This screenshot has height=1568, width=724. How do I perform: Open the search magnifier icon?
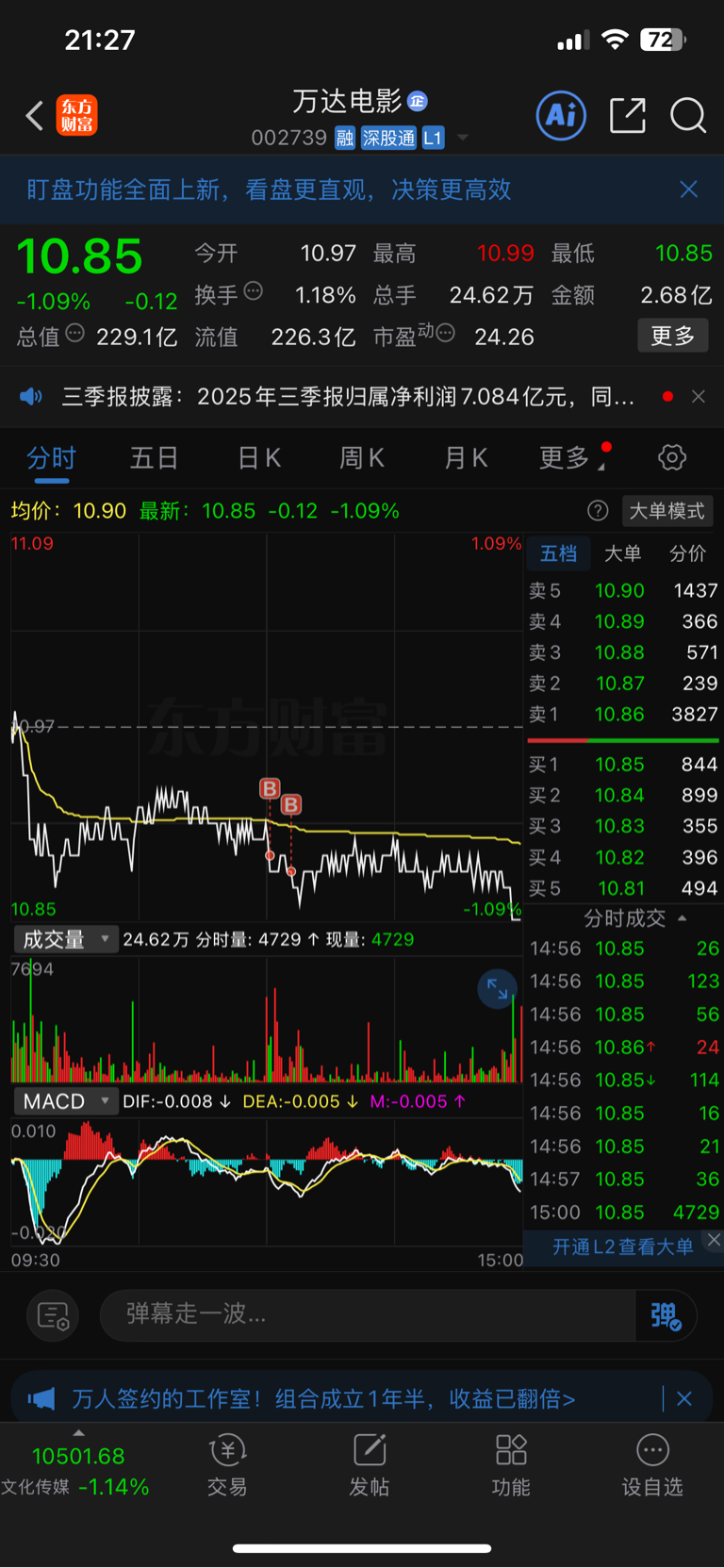pyautogui.click(x=688, y=116)
